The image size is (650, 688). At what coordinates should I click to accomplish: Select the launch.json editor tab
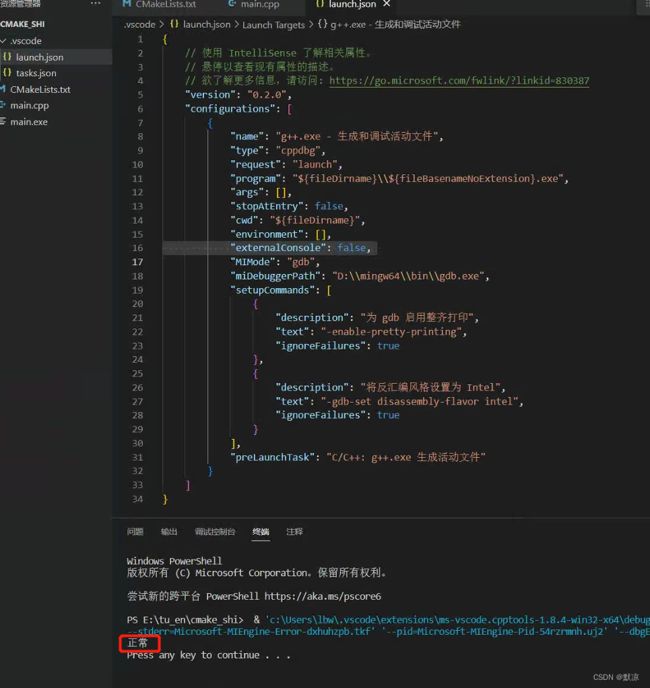coord(352,4)
